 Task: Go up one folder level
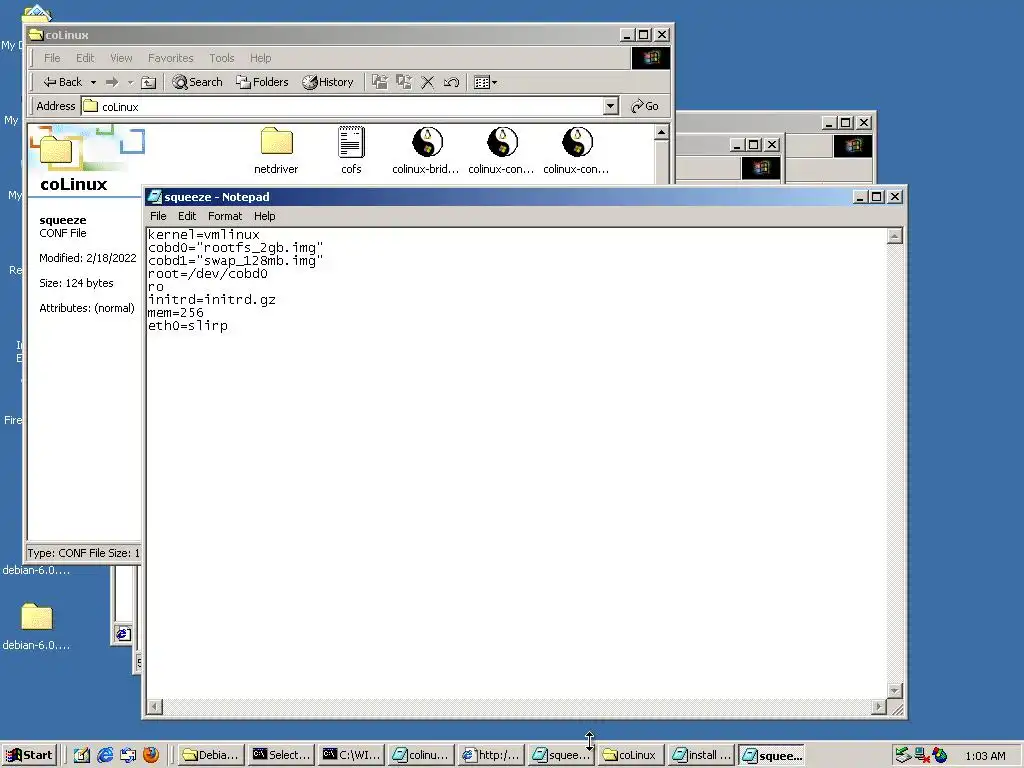(x=149, y=82)
